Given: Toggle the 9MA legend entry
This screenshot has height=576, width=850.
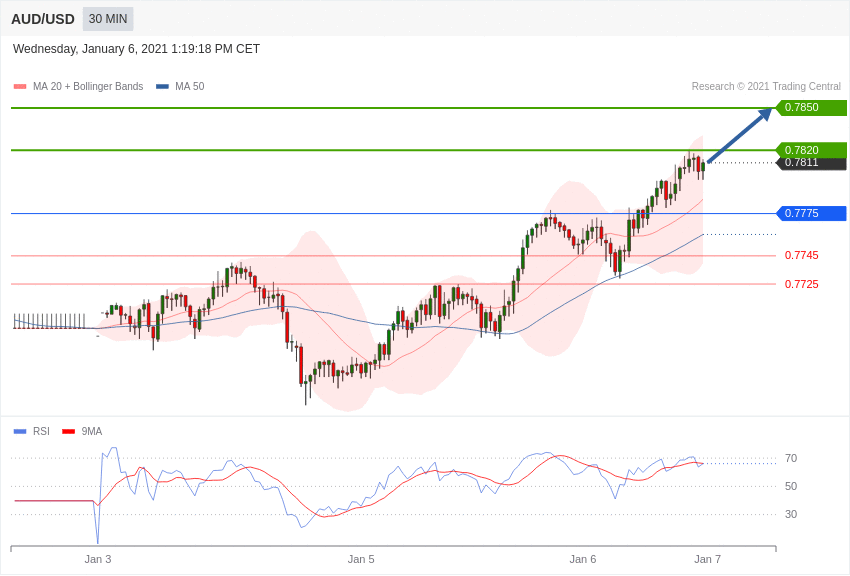Looking at the screenshot, I should (82, 431).
